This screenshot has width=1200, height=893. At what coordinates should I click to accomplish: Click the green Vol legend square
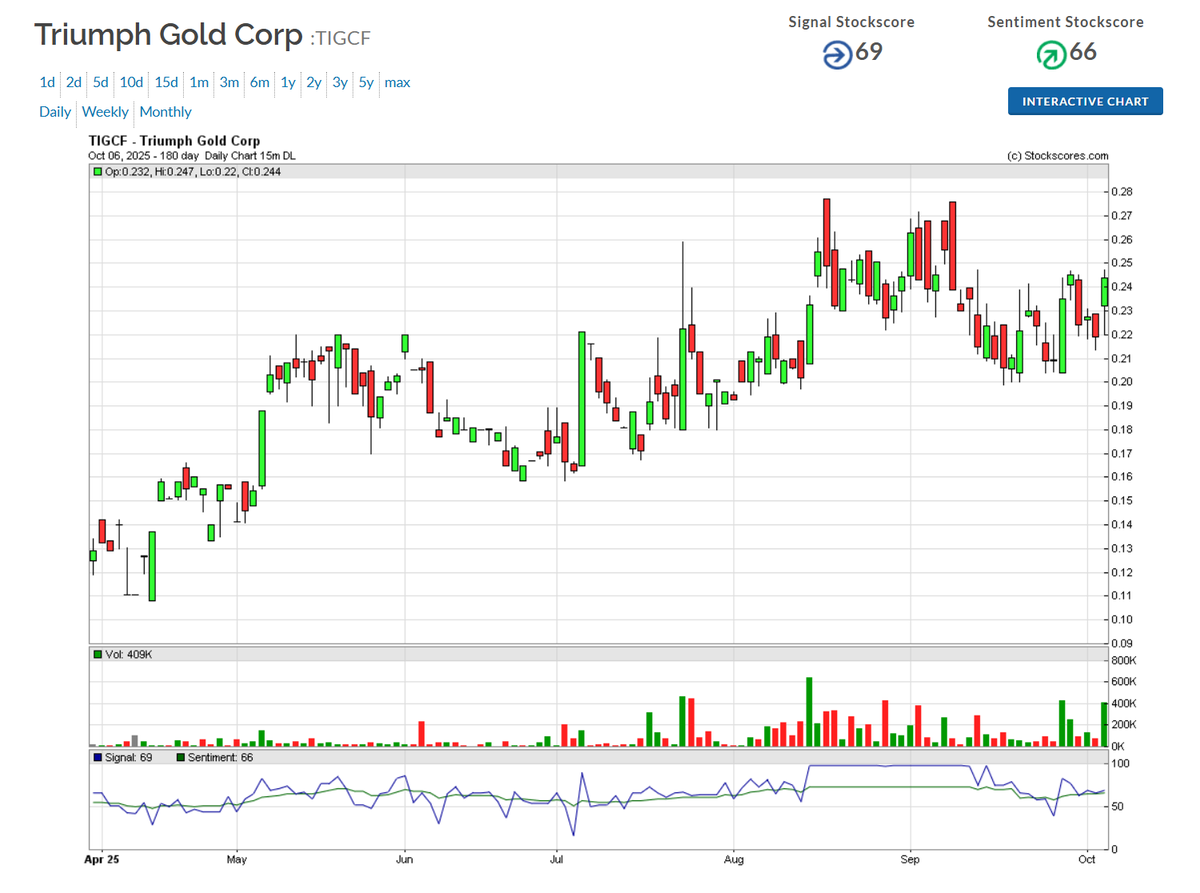tap(98, 654)
